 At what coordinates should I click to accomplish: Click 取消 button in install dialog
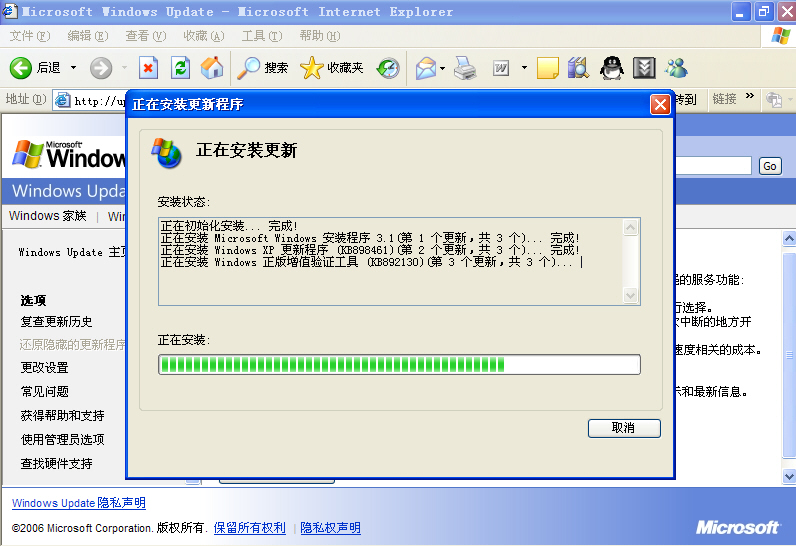pyautogui.click(x=624, y=428)
